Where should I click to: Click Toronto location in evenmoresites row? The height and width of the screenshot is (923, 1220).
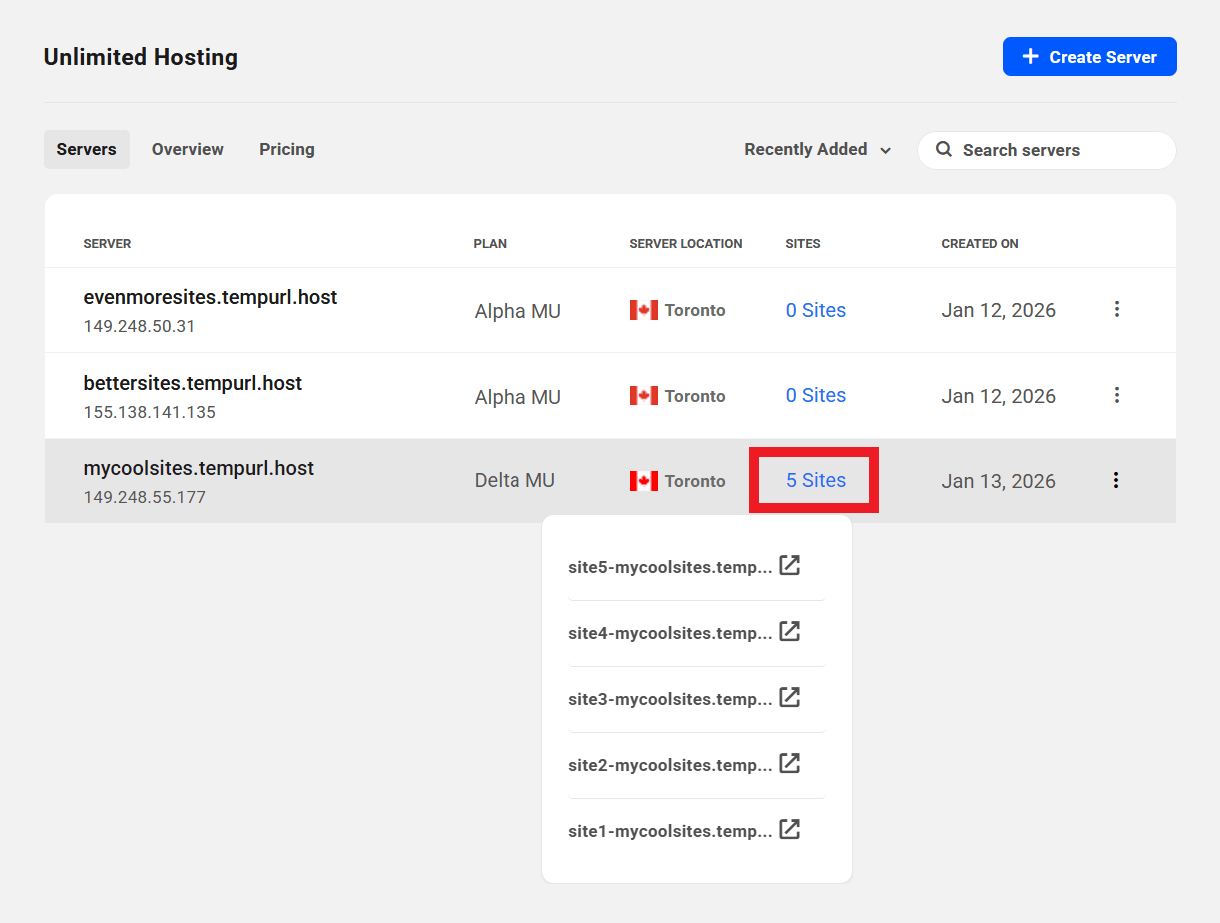pyautogui.click(x=695, y=310)
